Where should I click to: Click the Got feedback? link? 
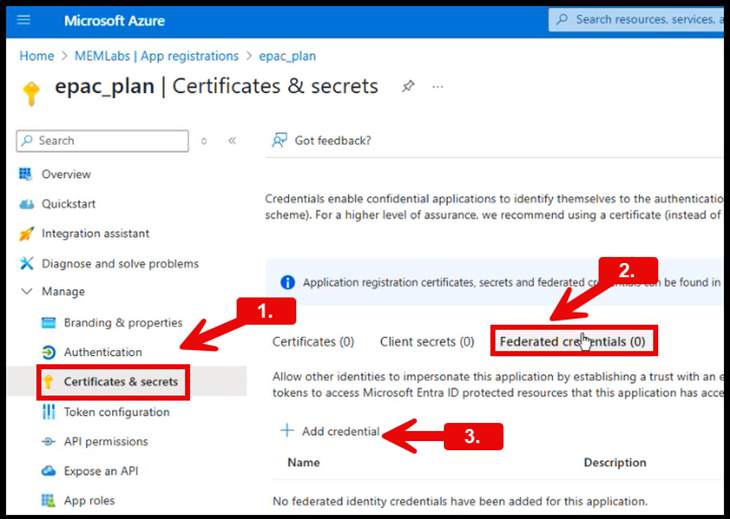pos(333,141)
